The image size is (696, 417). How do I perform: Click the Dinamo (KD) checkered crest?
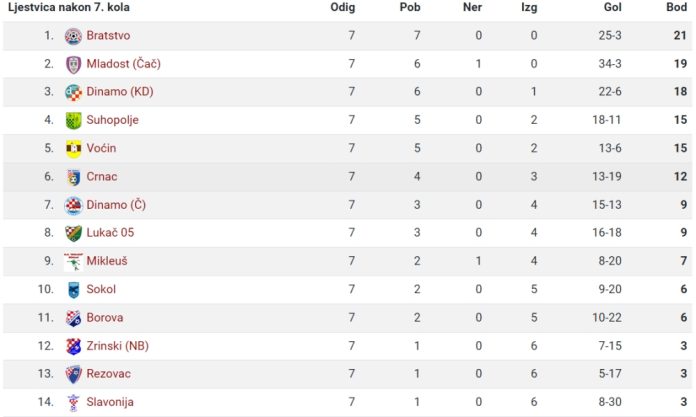tap(73, 92)
